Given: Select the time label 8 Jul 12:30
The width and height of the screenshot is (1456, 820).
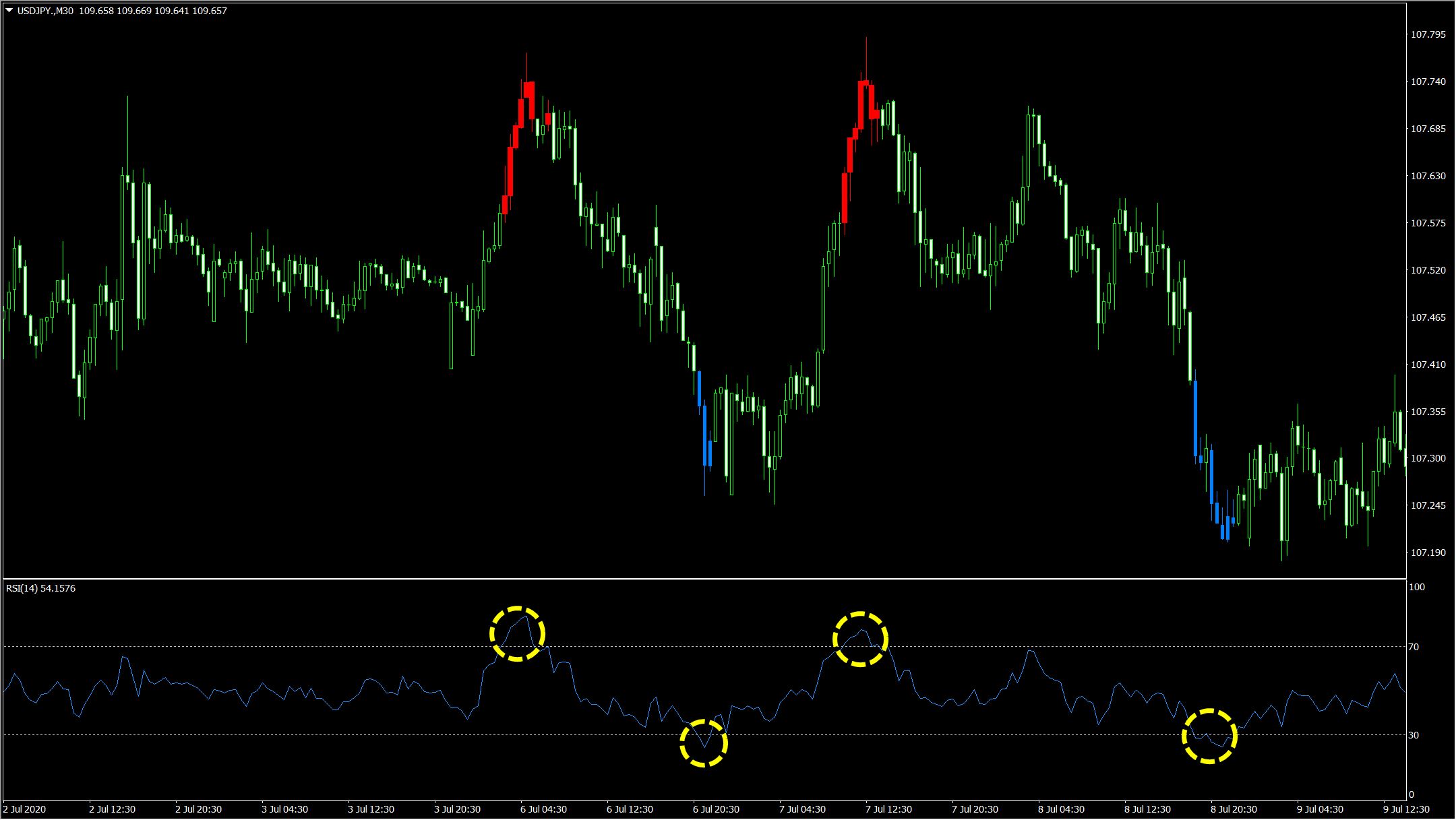Looking at the screenshot, I should click(1147, 809).
